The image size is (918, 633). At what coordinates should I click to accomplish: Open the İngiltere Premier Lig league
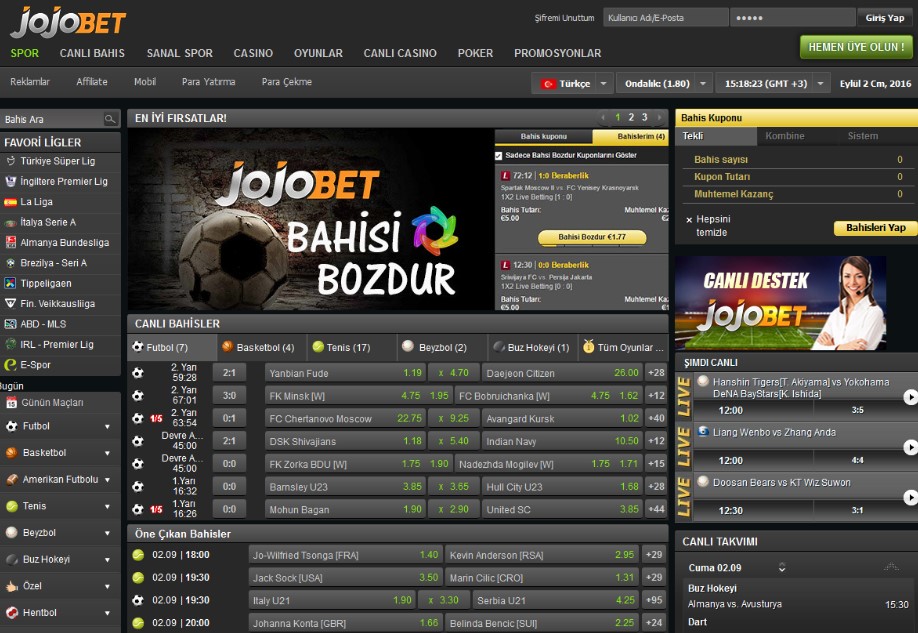point(64,182)
